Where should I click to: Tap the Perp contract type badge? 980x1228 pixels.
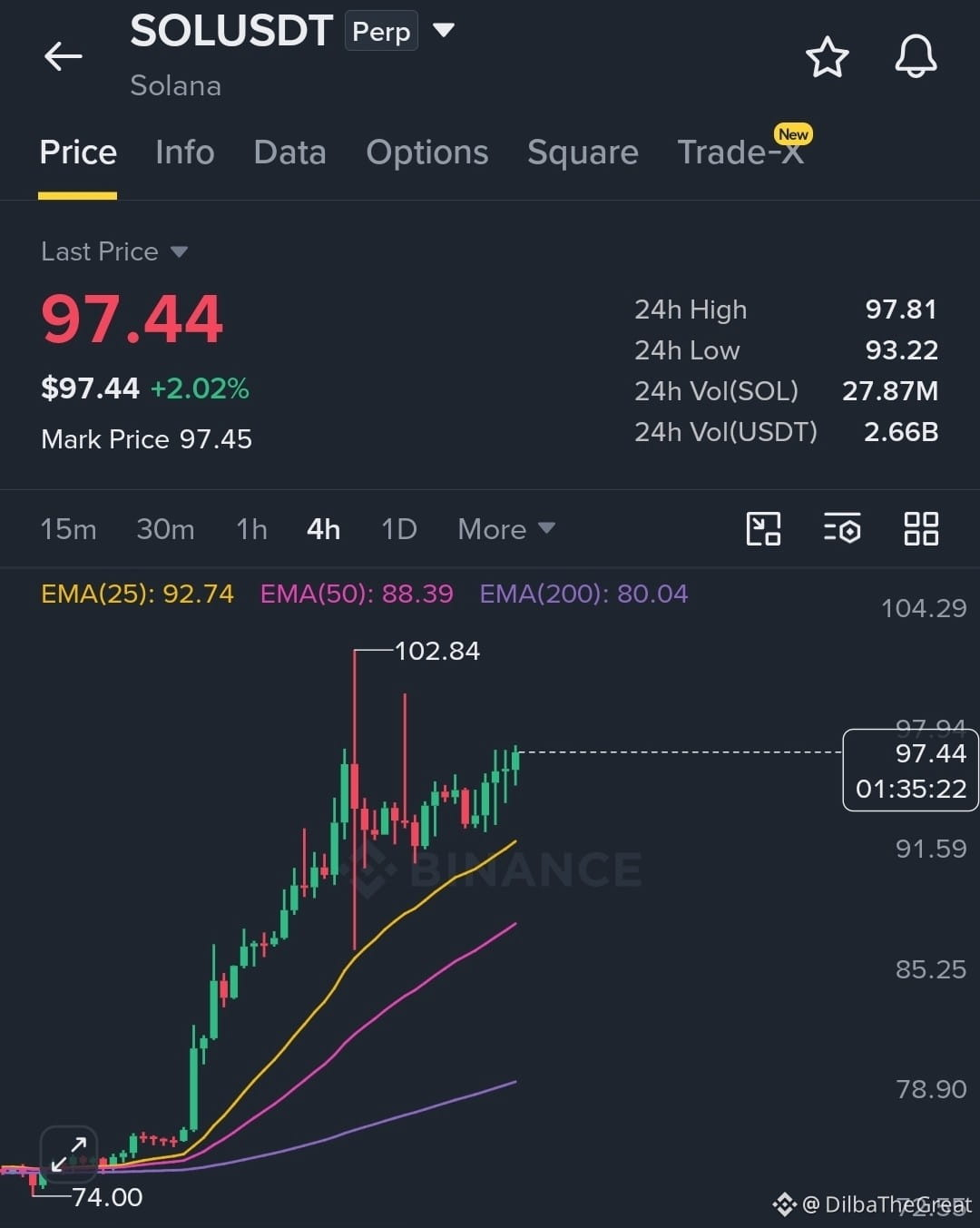click(x=381, y=31)
